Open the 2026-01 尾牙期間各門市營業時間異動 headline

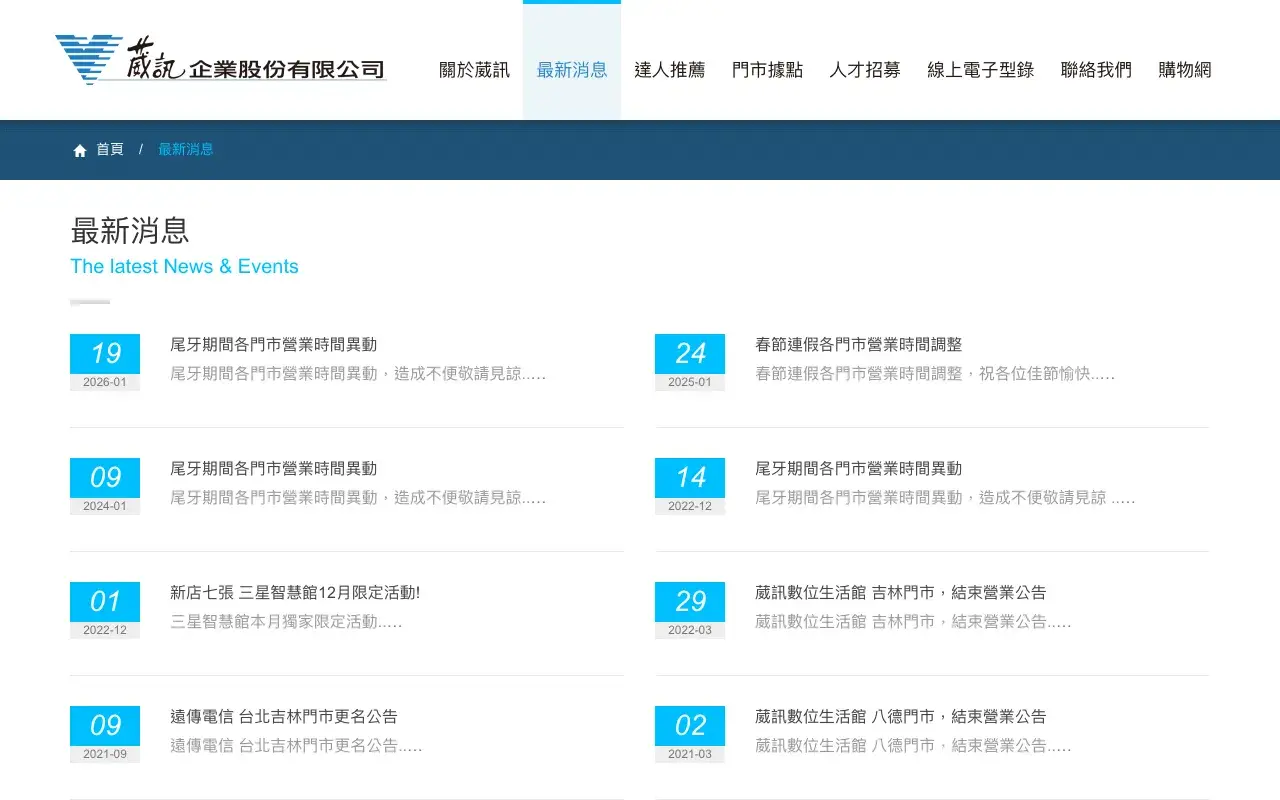tap(274, 345)
